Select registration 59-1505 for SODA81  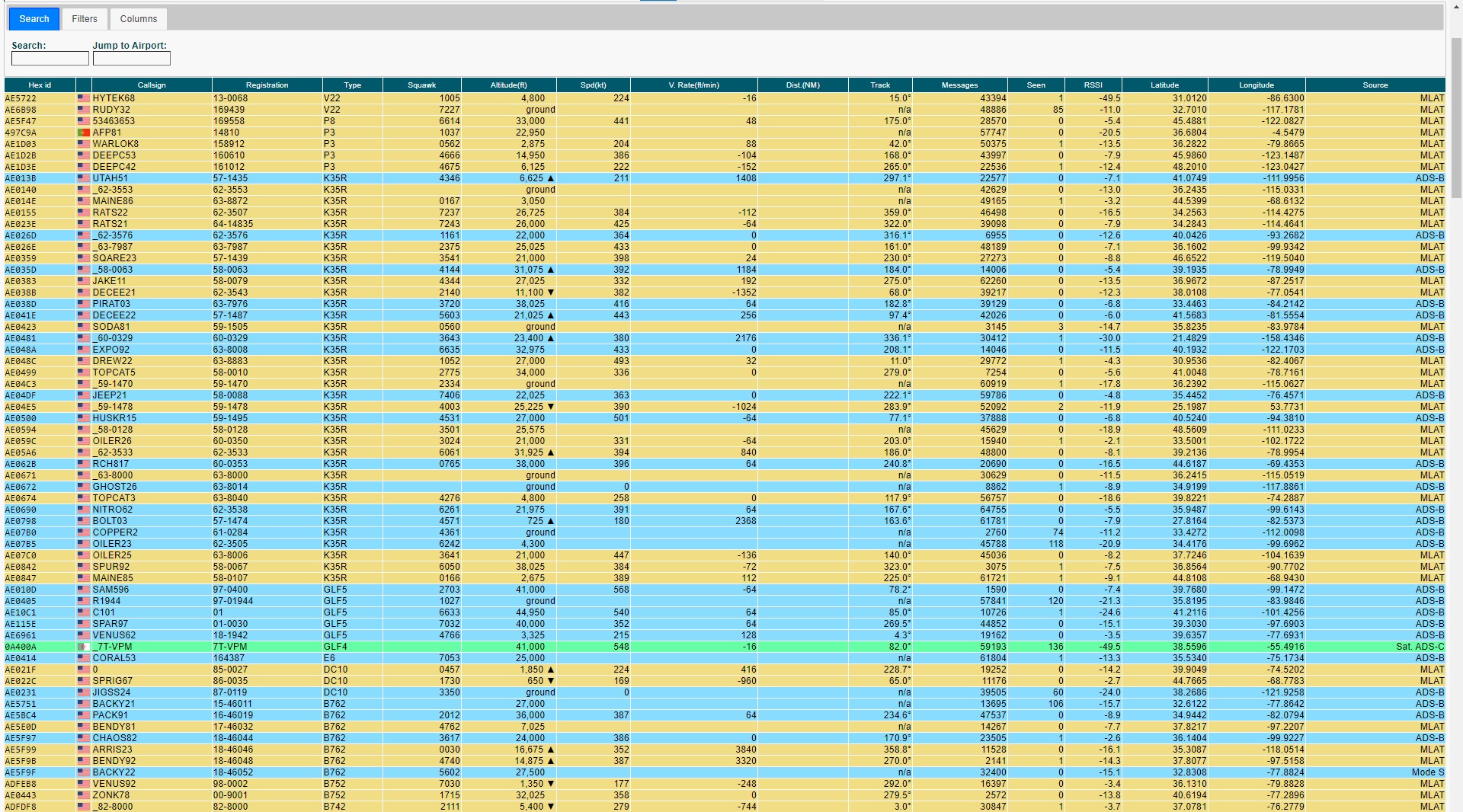[x=267, y=327]
